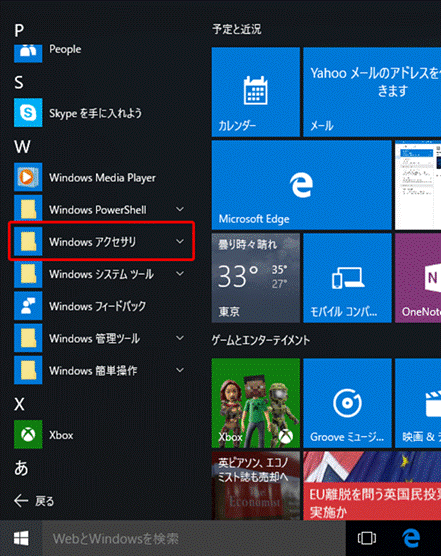Viewport: 441px width, 556px height.
Task: Open the screenshot thumbnail tile beside Edge
Action: coord(418,185)
